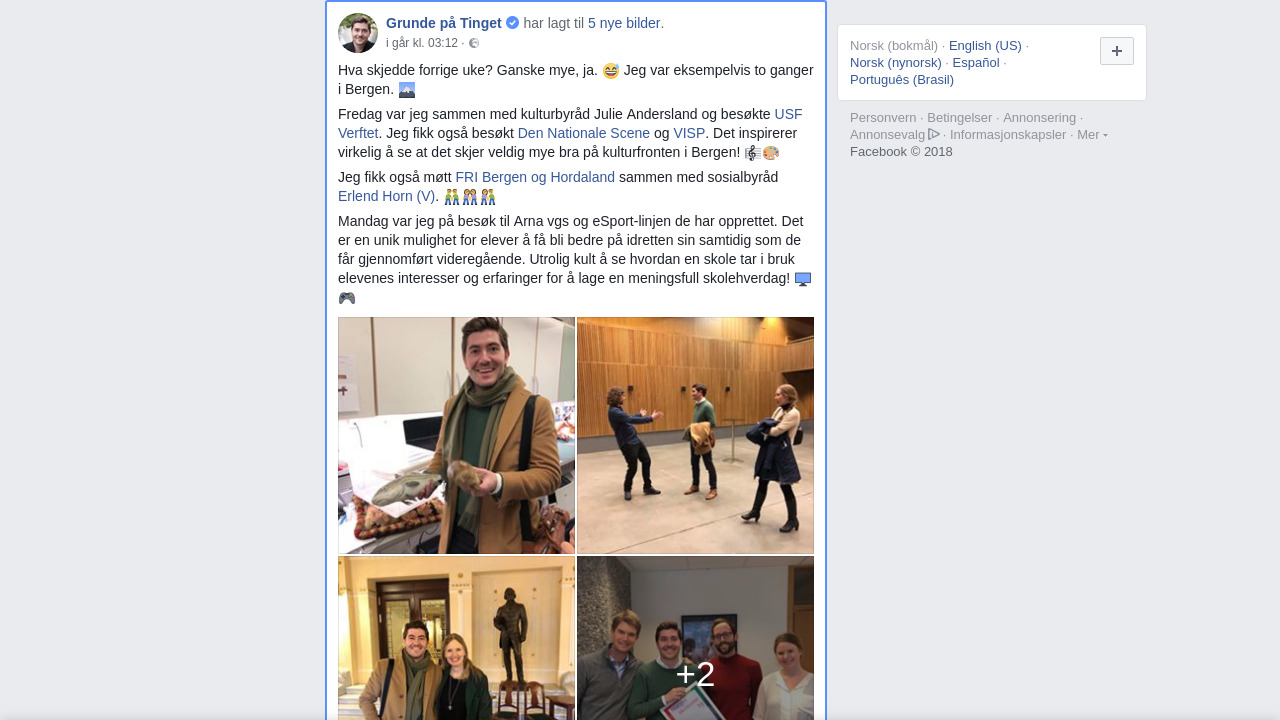
Task: Click the plus button to add language
Action: pos(1117,51)
